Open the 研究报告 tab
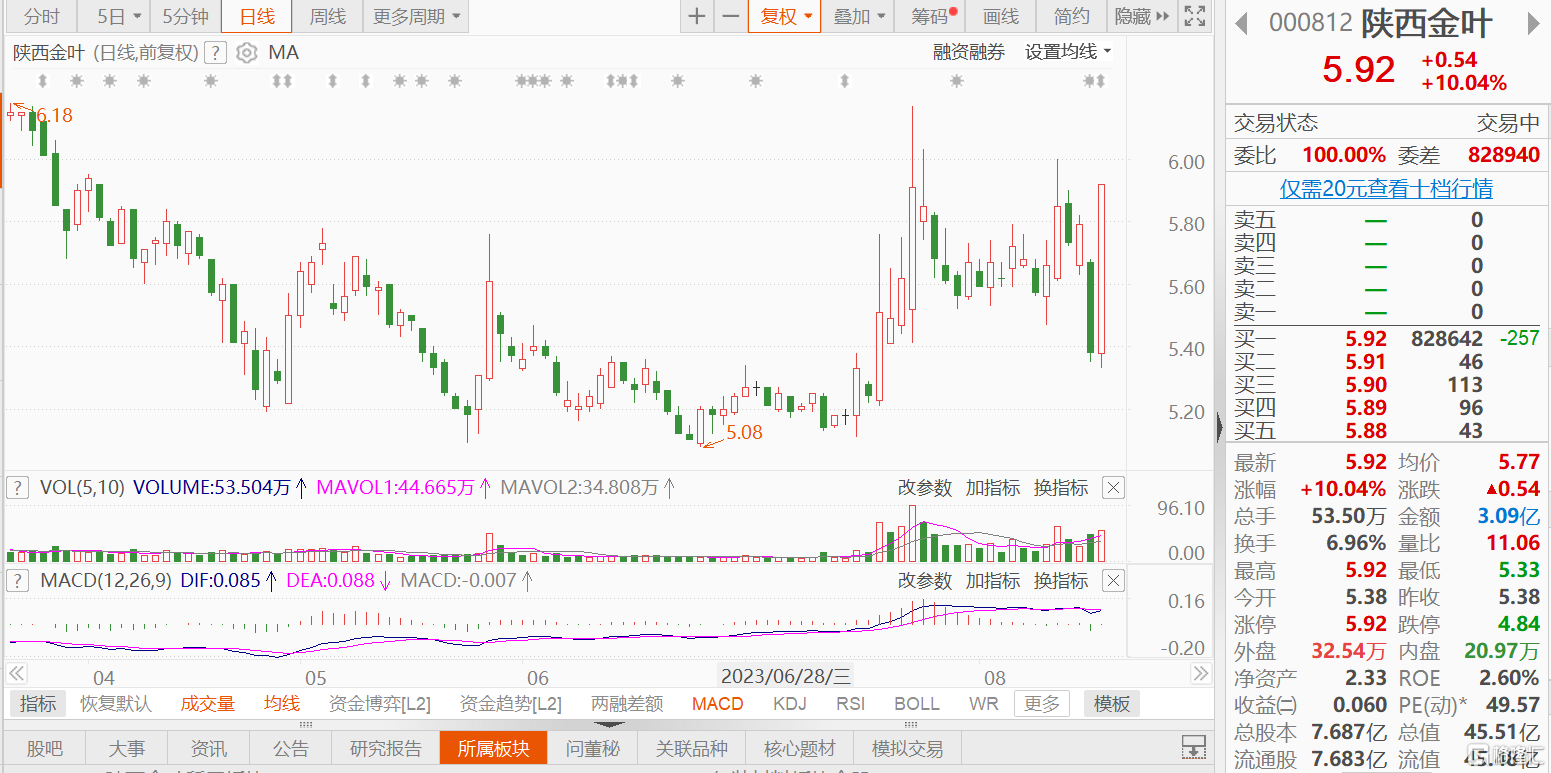1551x773 pixels. [386, 748]
